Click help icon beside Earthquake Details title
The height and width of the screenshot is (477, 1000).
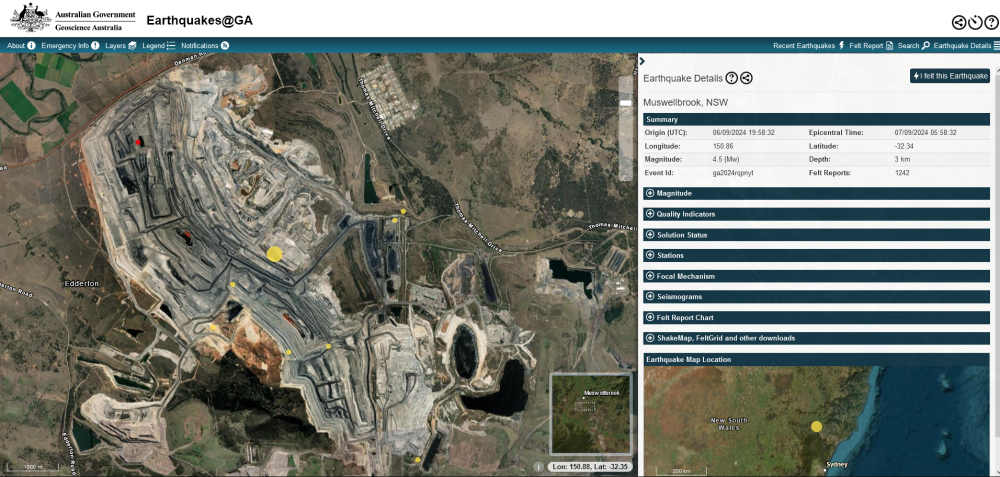coord(731,78)
